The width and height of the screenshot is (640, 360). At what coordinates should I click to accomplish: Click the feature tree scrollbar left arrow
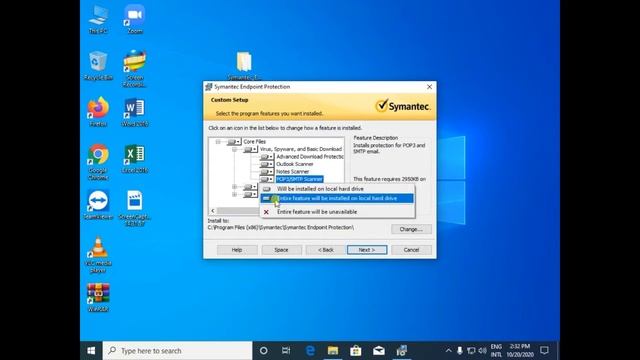(213, 211)
